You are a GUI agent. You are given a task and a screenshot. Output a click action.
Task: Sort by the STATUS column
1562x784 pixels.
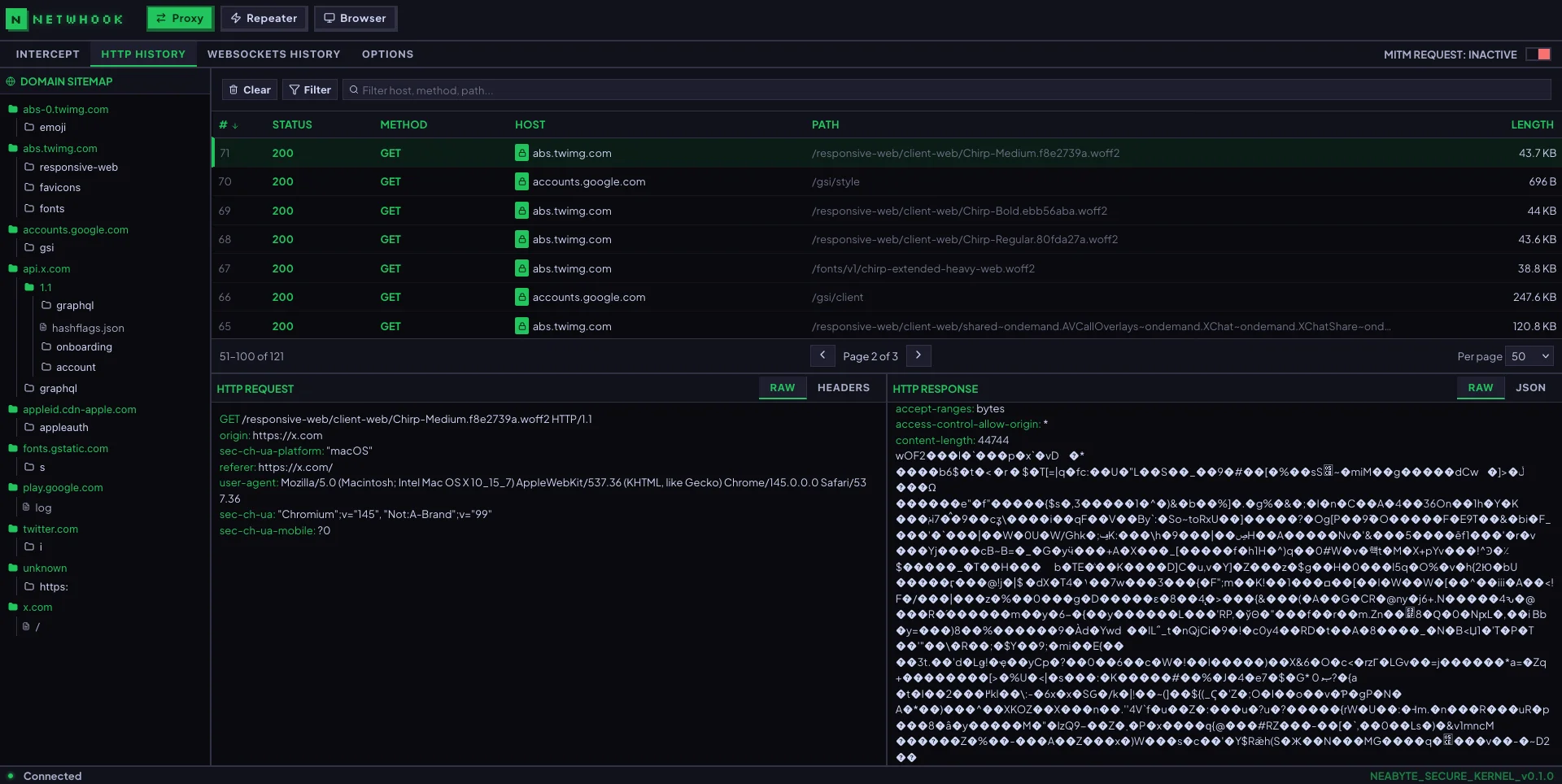click(292, 124)
